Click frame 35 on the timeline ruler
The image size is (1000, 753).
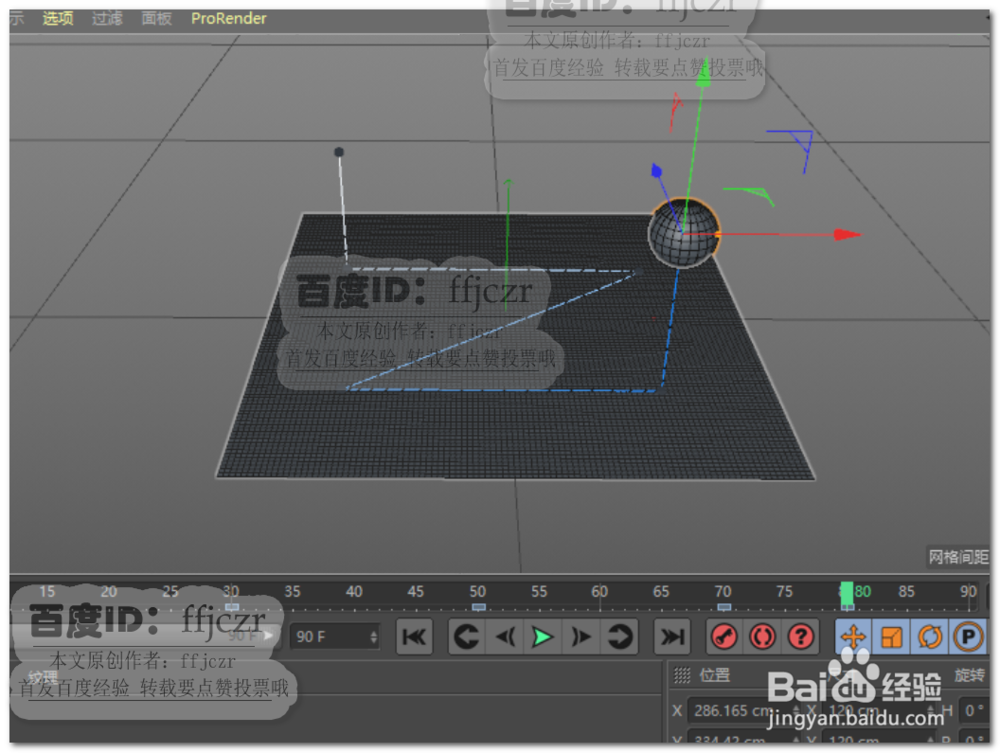tap(292, 592)
